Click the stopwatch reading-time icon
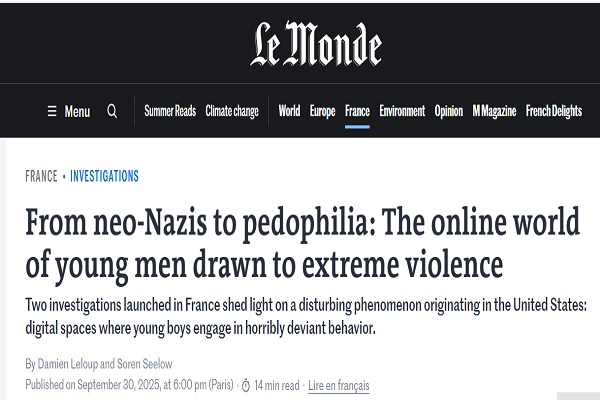This screenshot has width=600, height=400. (x=246, y=385)
